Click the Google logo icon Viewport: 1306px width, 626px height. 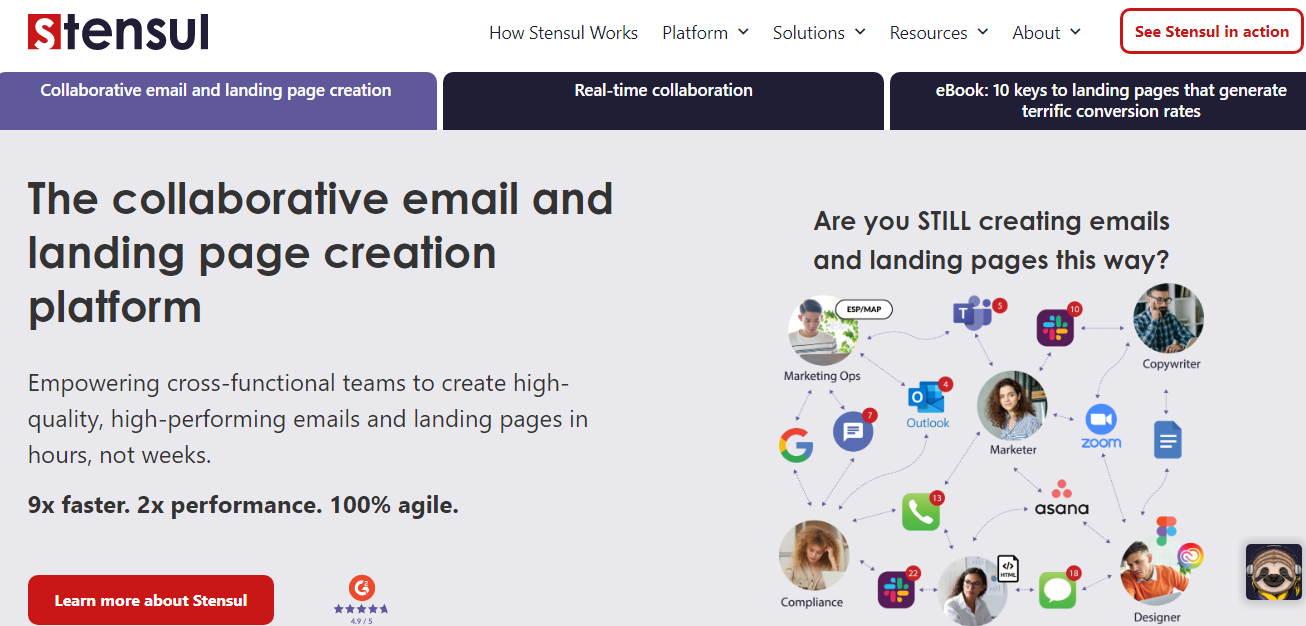click(x=796, y=445)
